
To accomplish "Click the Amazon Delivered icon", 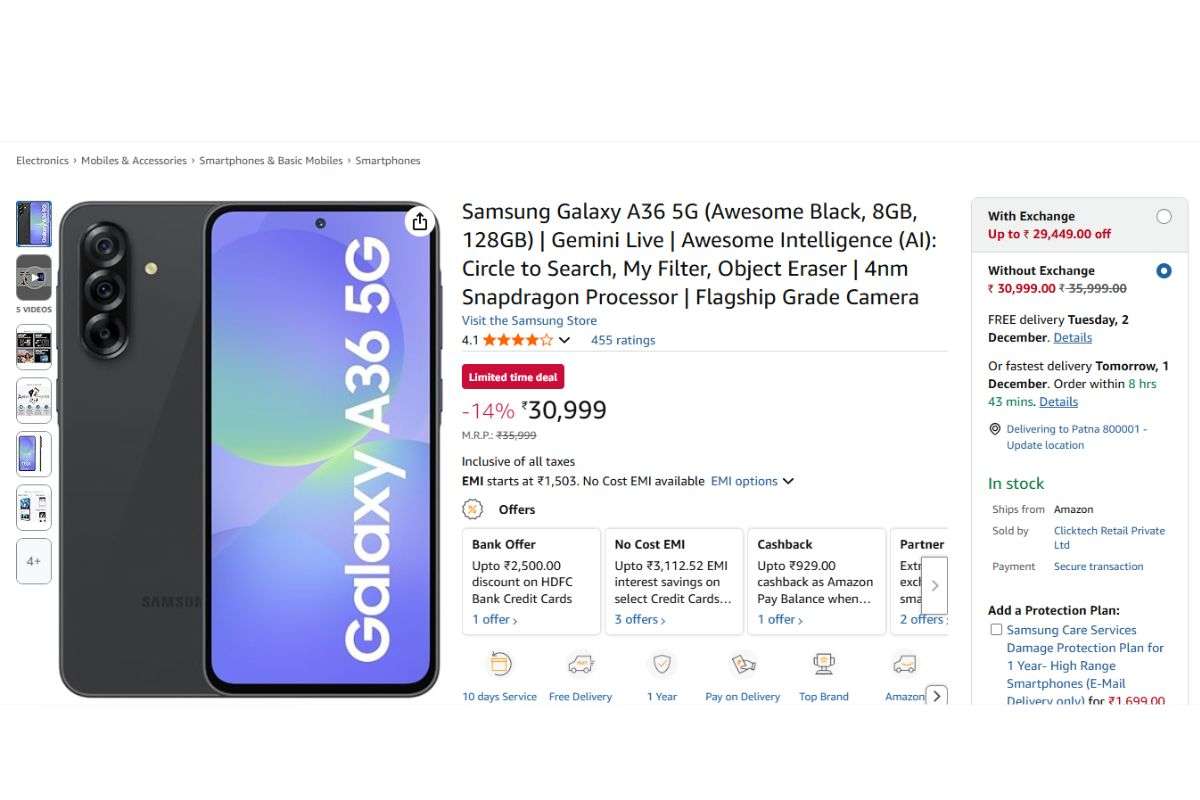I will tap(904, 663).
